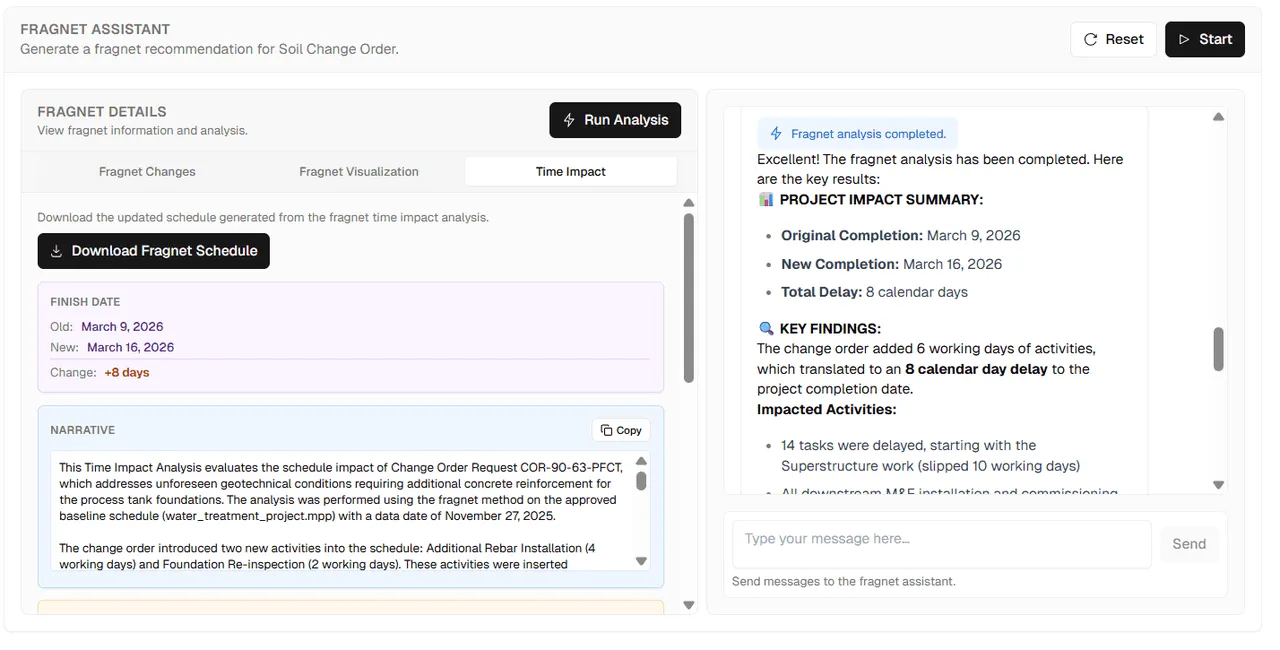Open the Fragnet Visualization tab
The height and width of the screenshot is (650, 1280).
(x=359, y=171)
